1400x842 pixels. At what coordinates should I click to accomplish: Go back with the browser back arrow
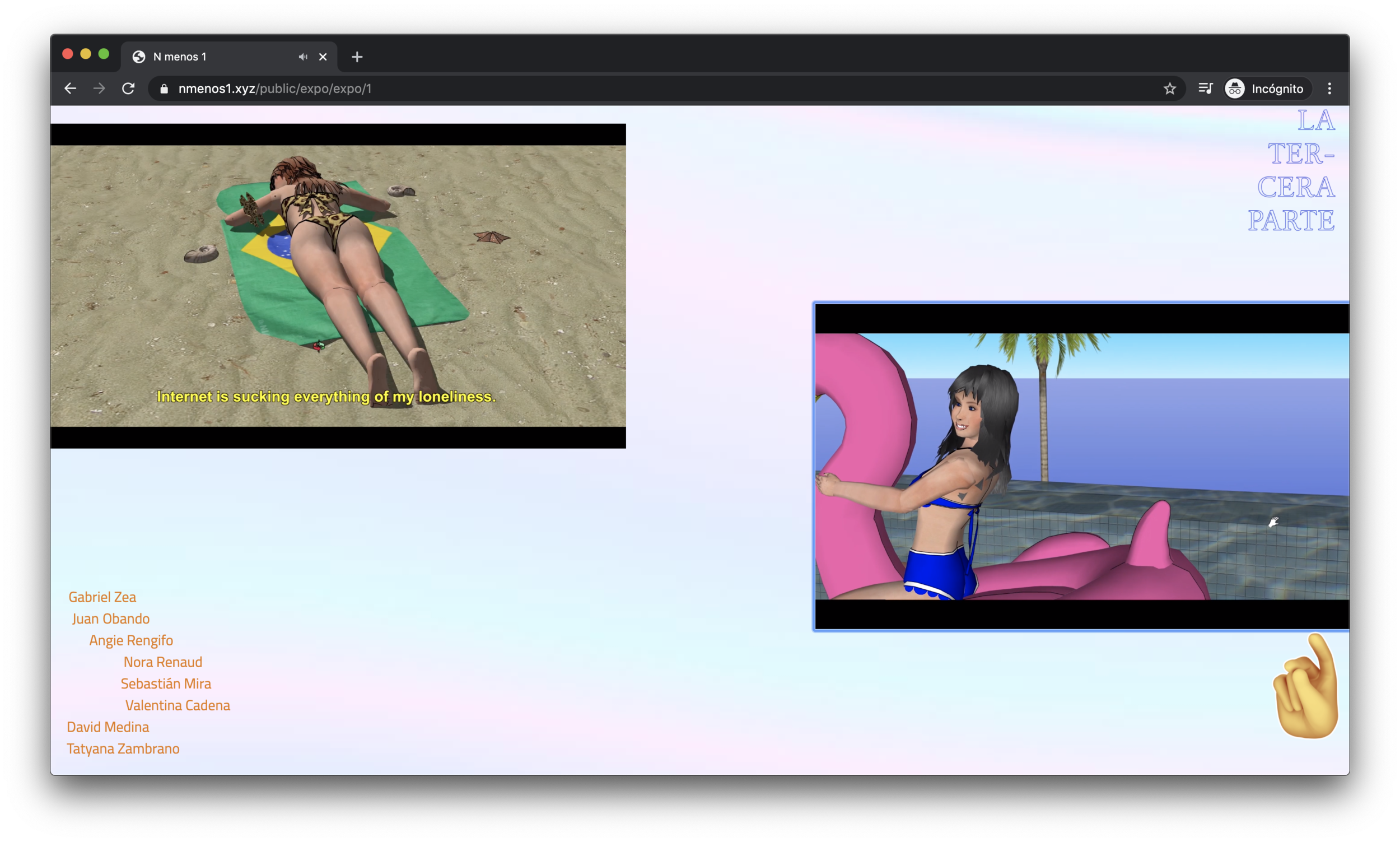pyautogui.click(x=71, y=89)
